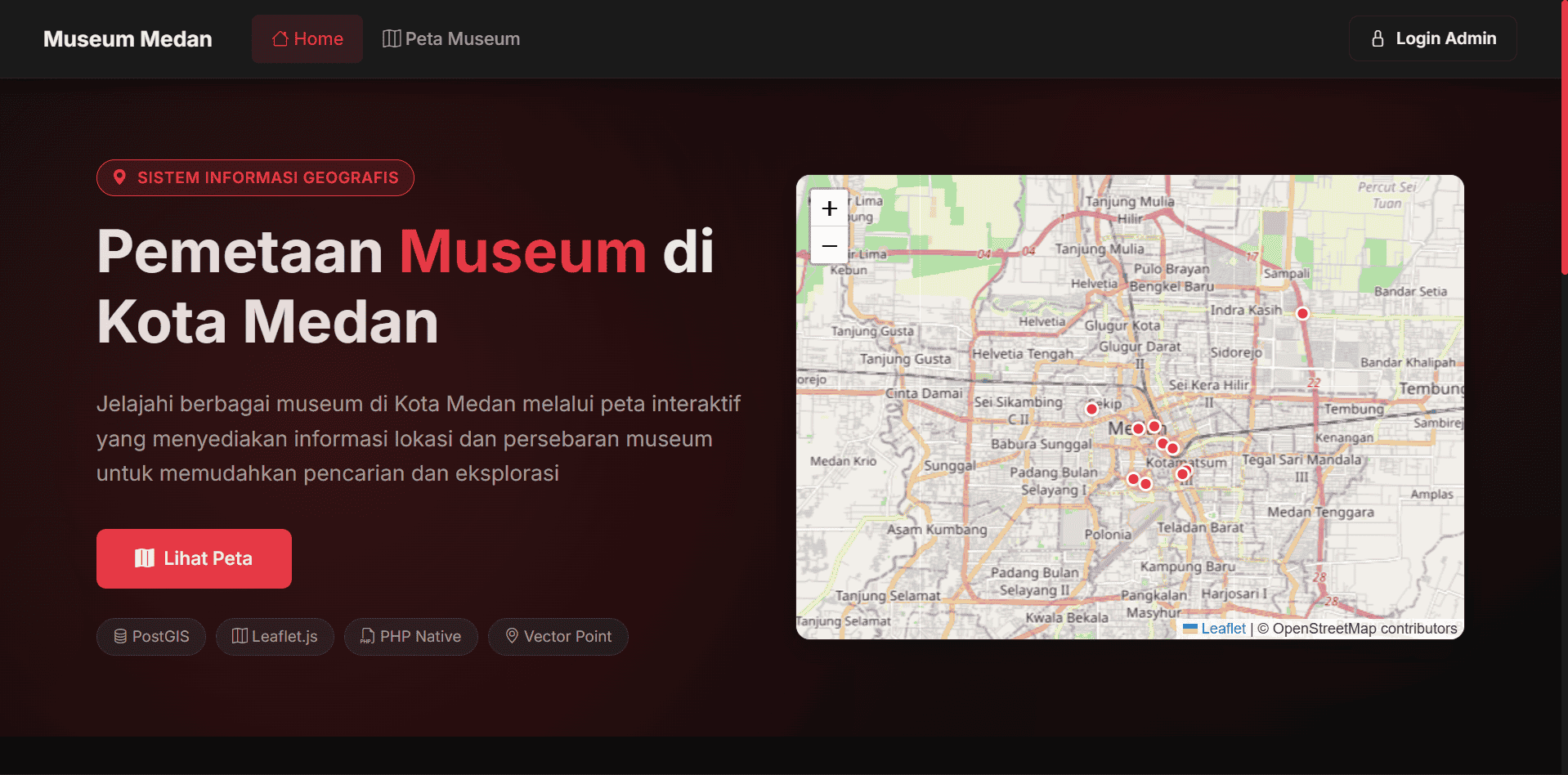Click the 'Medan Tenggara' map label
The width and height of the screenshot is (1568, 775).
click(1320, 513)
